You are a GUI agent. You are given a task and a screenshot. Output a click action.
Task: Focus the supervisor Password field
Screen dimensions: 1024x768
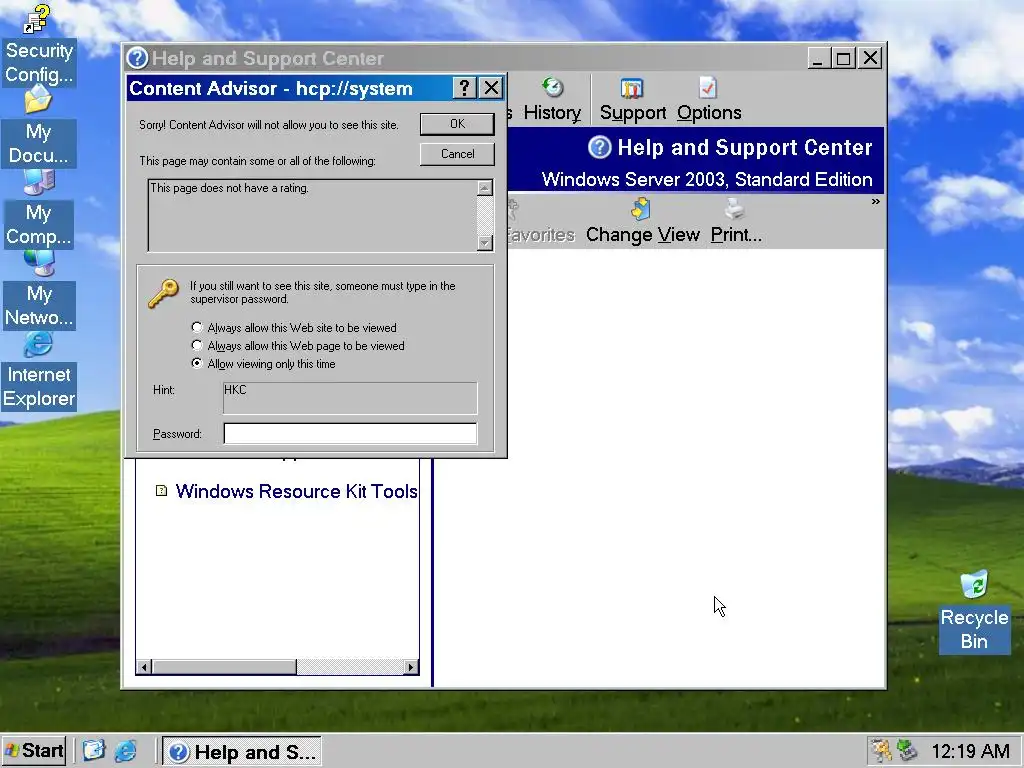tap(350, 434)
